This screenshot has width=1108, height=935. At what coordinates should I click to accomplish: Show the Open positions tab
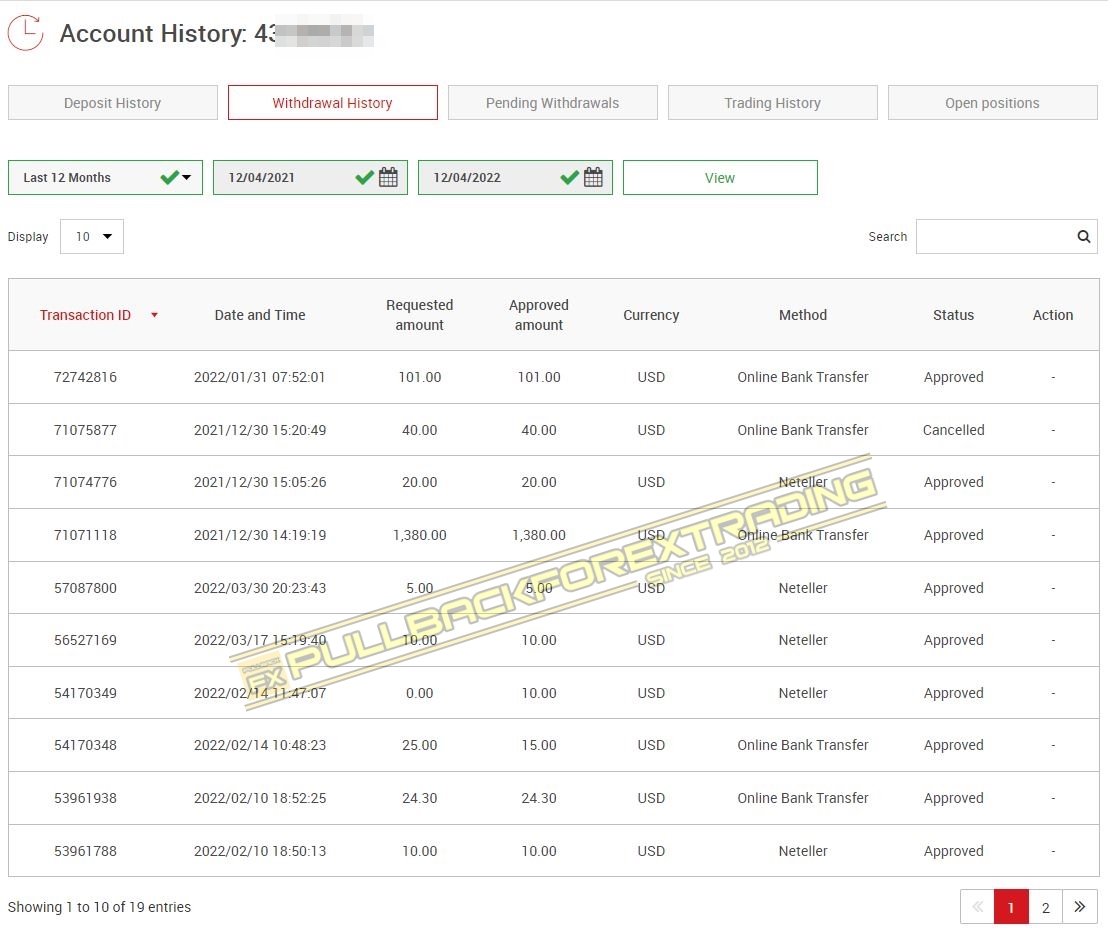click(992, 103)
